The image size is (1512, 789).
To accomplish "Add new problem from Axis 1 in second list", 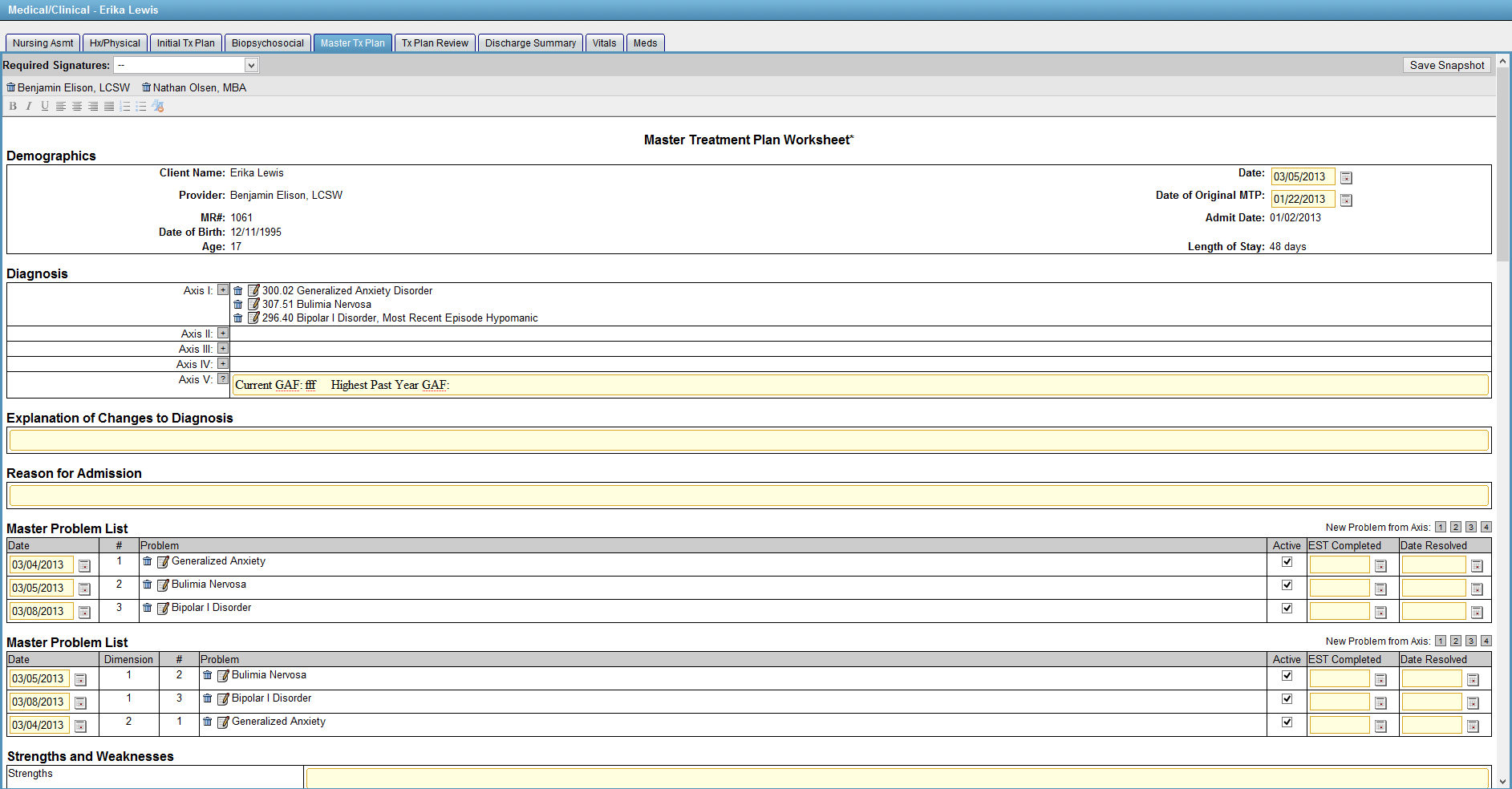I will (1441, 641).
